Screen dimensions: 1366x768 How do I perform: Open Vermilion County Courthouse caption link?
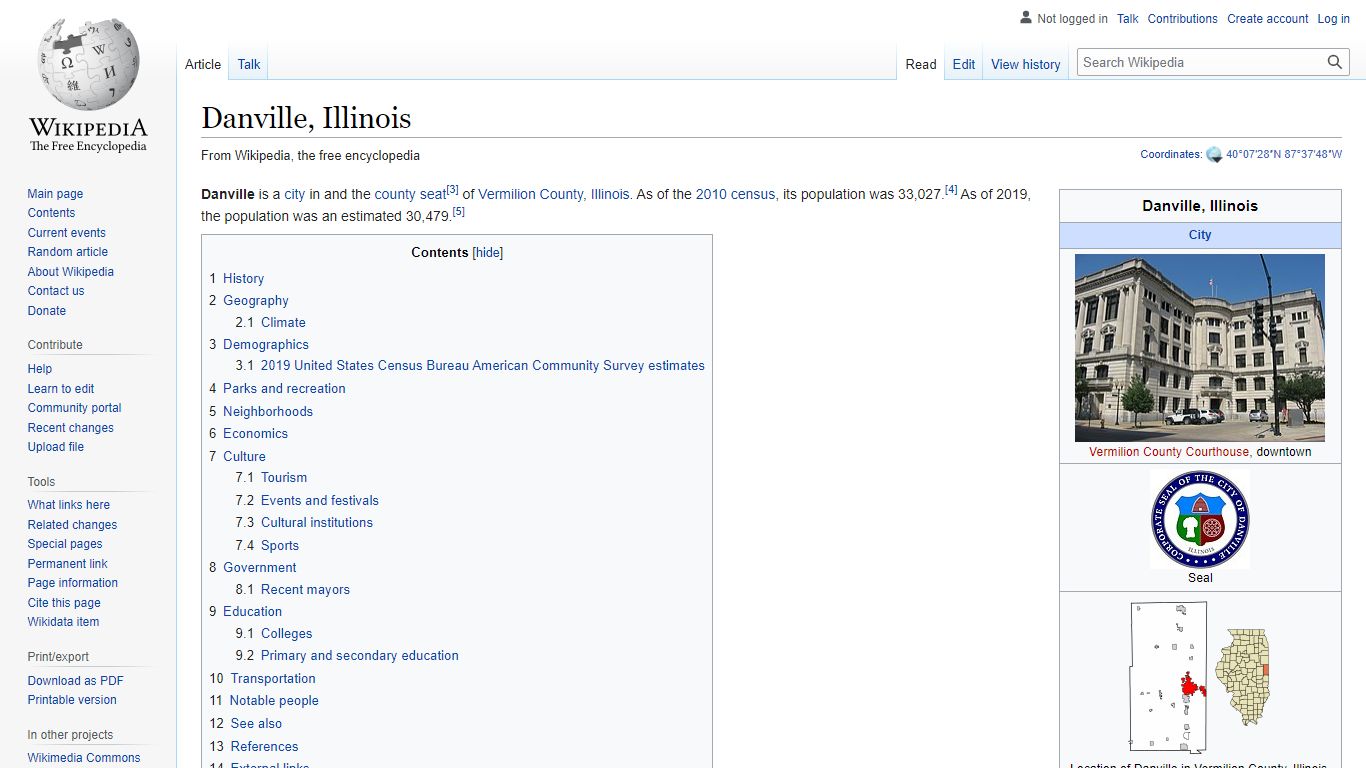[1169, 452]
